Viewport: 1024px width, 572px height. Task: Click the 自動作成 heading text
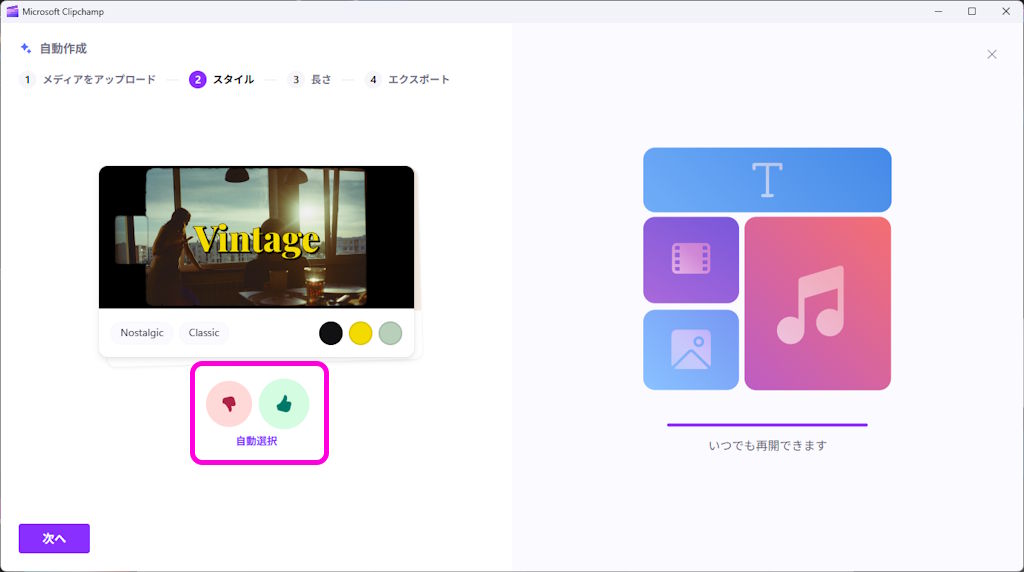tap(63, 48)
